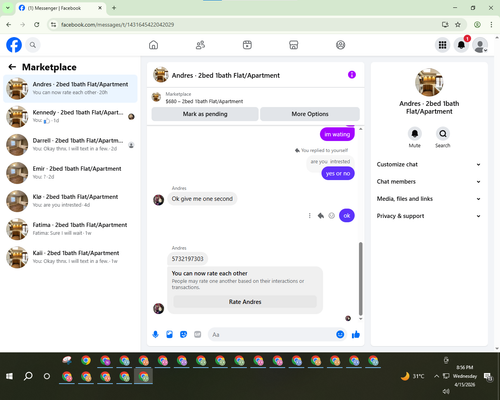Reload the page in Chrome

pyautogui.click(x=37, y=24)
